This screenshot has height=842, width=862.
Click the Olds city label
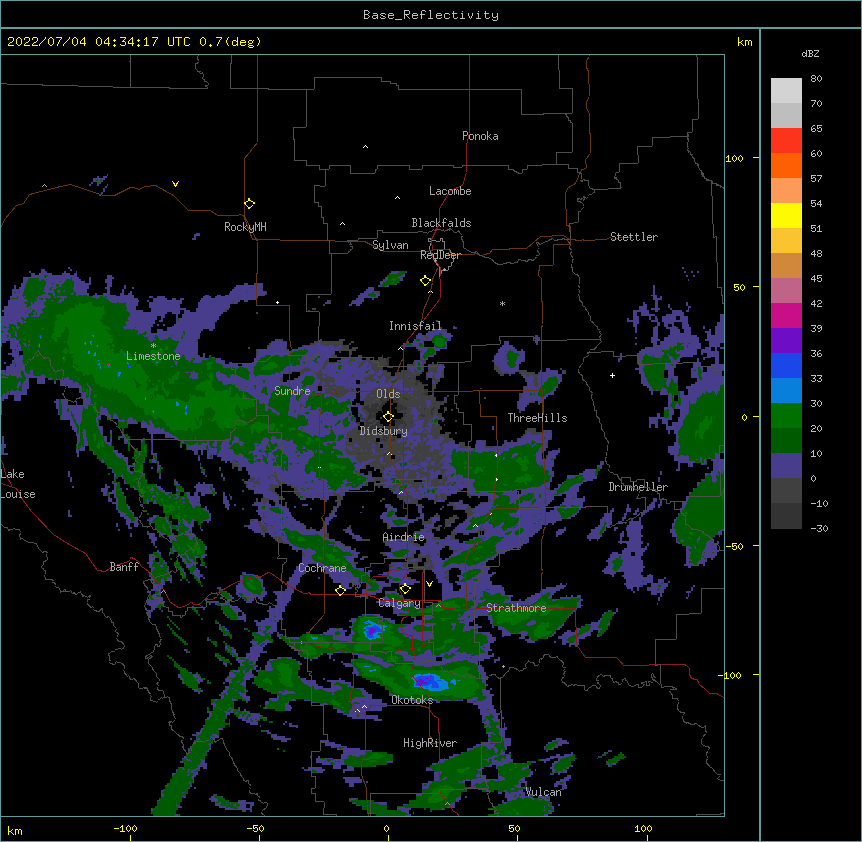coord(388,394)
